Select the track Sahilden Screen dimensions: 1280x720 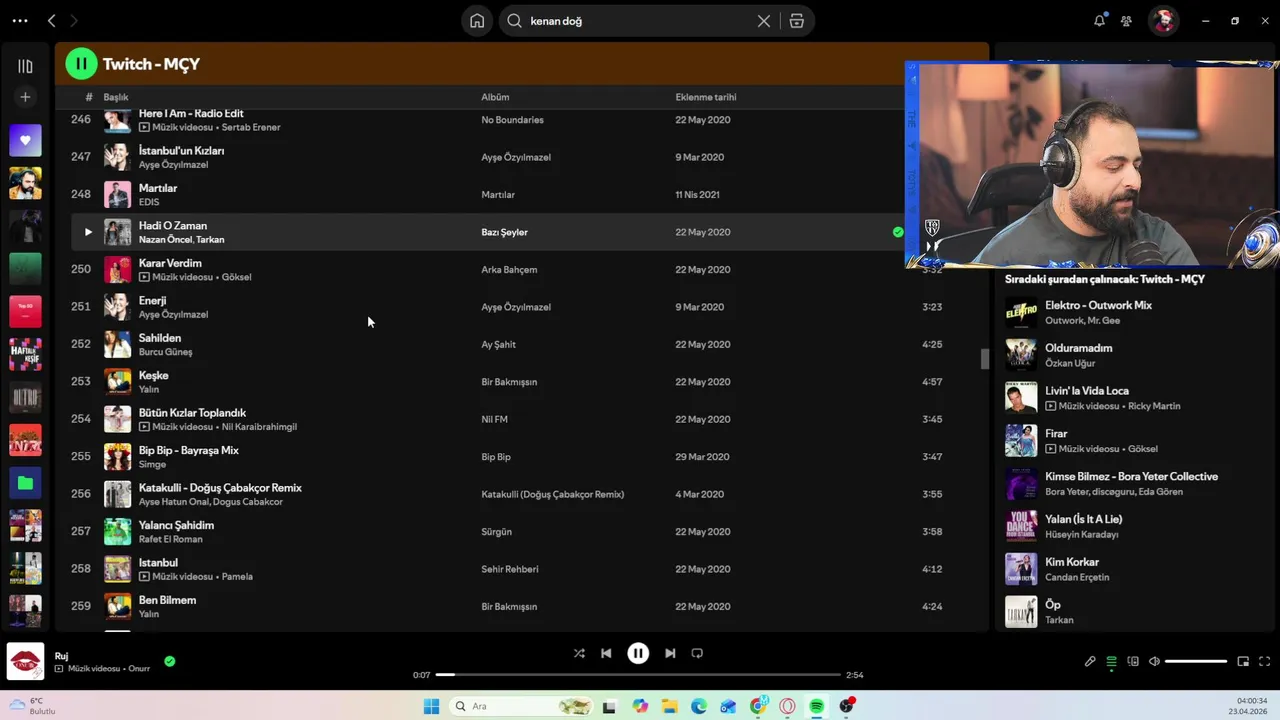point(160,338)
